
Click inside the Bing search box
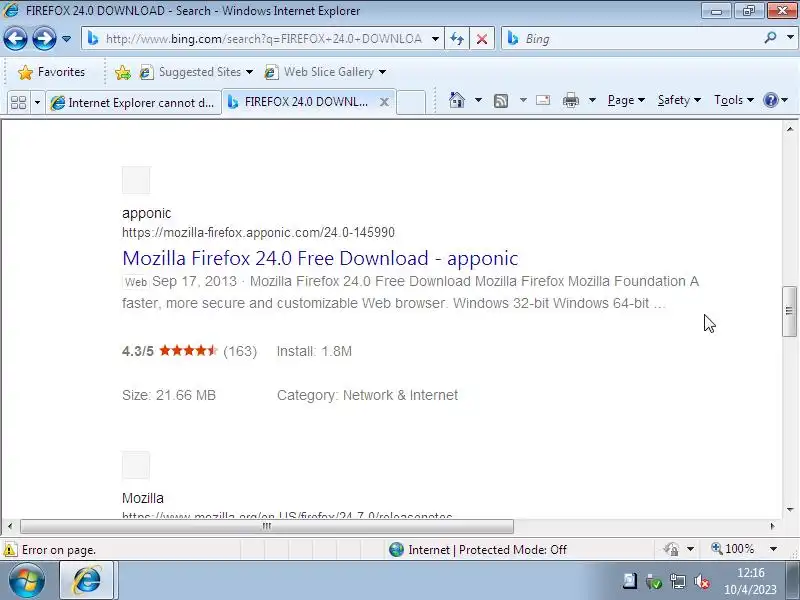click(x=631, y=39)
